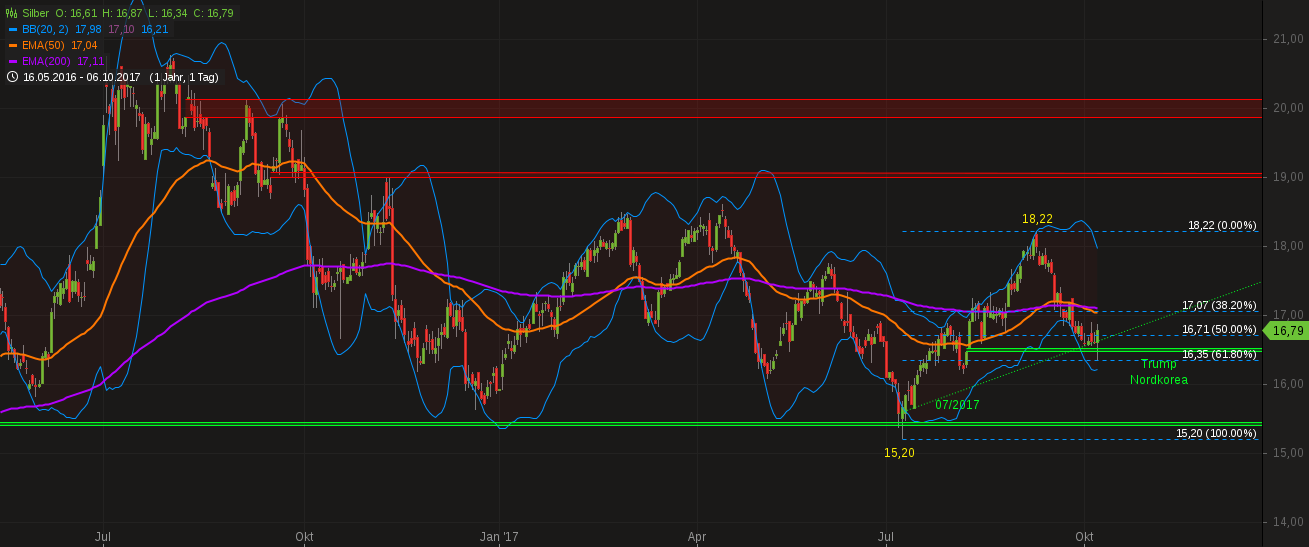Click the orange EMA(50) legend marker
Viewport: 1309px width, 547px height.
[12, 46]
